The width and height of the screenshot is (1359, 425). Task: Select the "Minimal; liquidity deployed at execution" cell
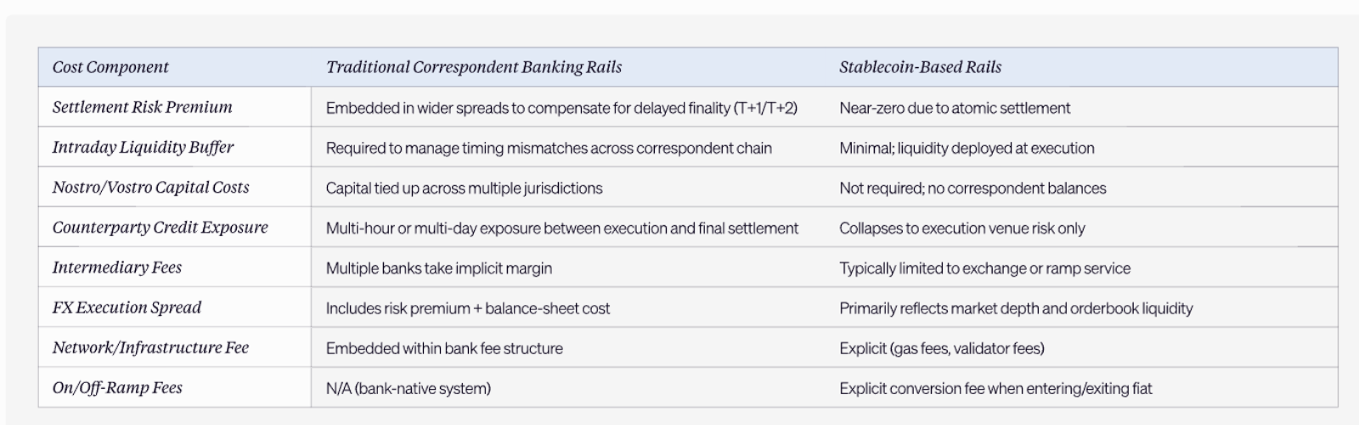coord(967,148)
